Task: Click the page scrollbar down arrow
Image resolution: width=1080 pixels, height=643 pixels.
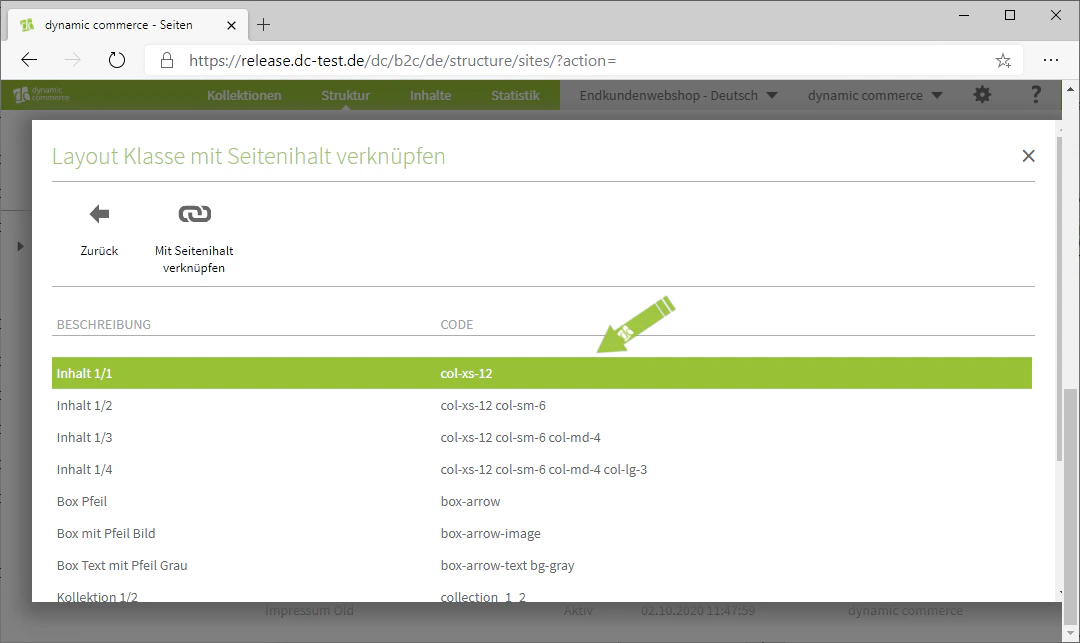Action: [x=1070, y=633]
